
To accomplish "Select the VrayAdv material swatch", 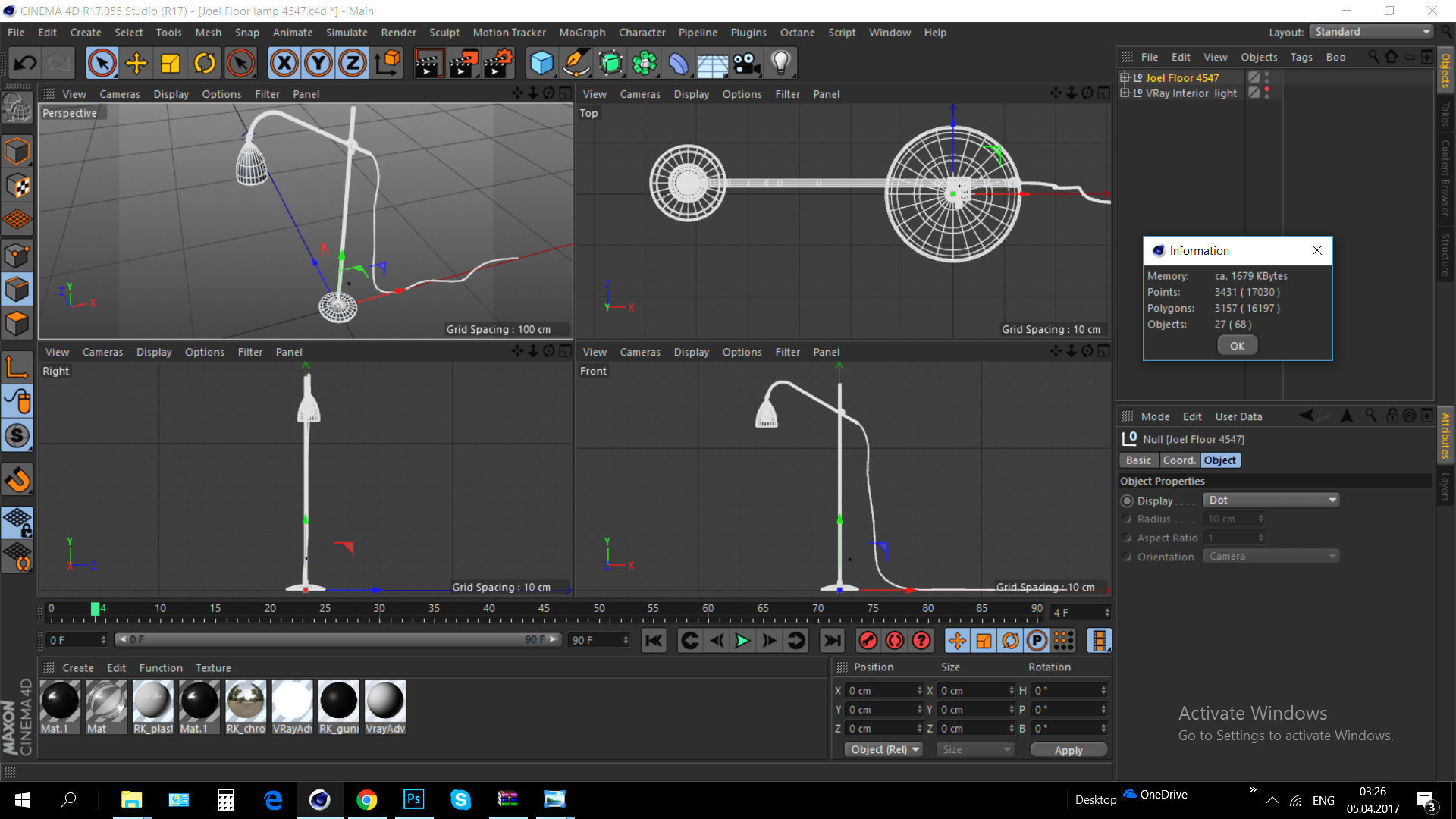I will 385,707.
